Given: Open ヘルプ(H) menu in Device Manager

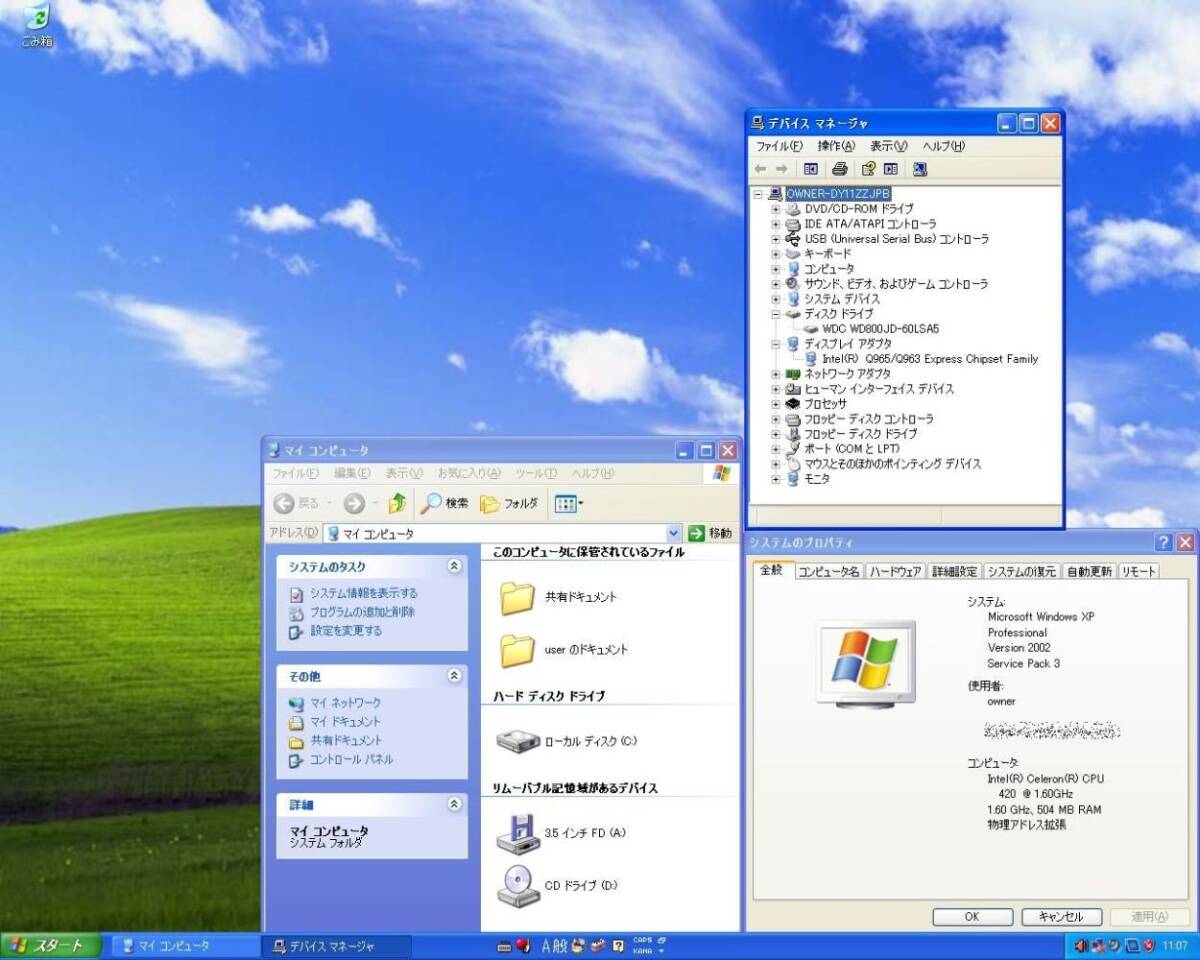Looking at the screenshot, I should pos(943,146).
